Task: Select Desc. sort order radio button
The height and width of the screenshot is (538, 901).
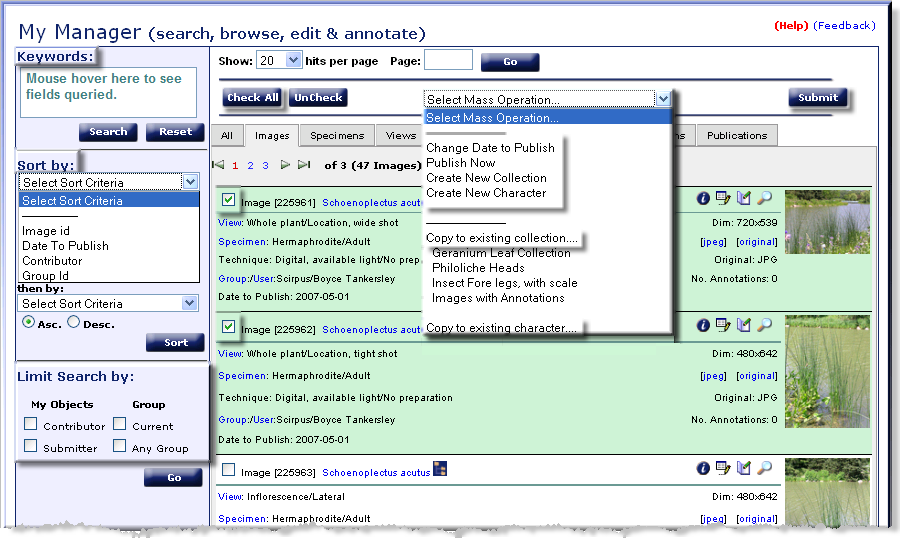Action: tap(73, 322)
